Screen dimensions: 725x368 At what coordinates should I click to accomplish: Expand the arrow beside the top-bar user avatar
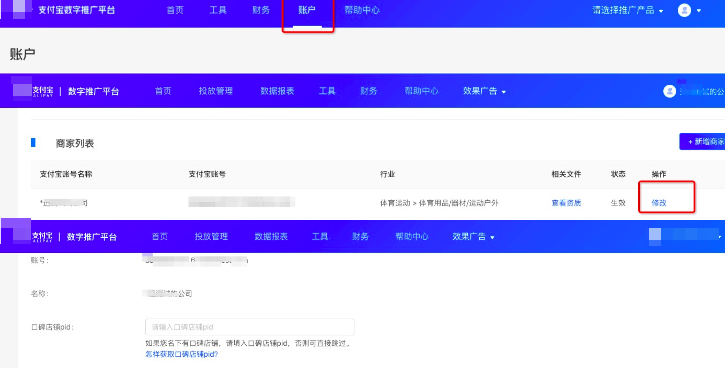[699, 11]
